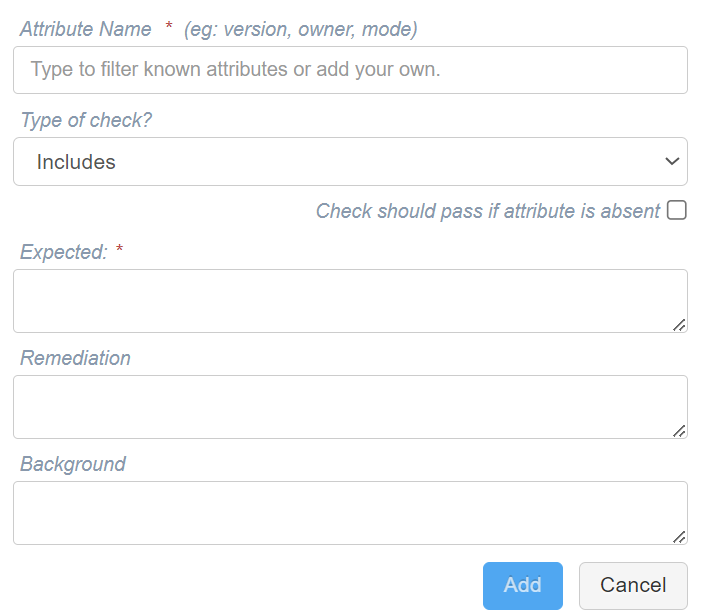Screen dimensions: 703x616
Task: Focus the Remediation text area
Action: pyautogui.click(x=350, y=407)
